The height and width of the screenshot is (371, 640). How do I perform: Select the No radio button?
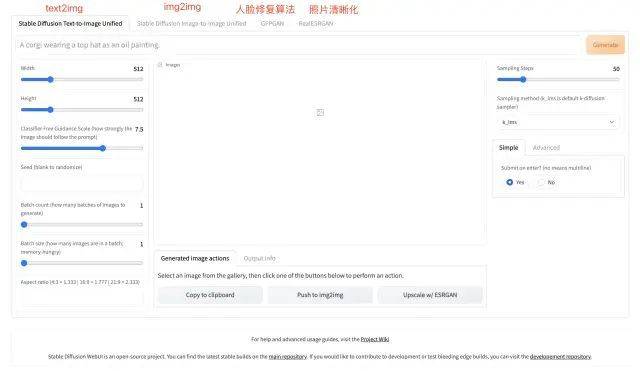coord(541,182)
